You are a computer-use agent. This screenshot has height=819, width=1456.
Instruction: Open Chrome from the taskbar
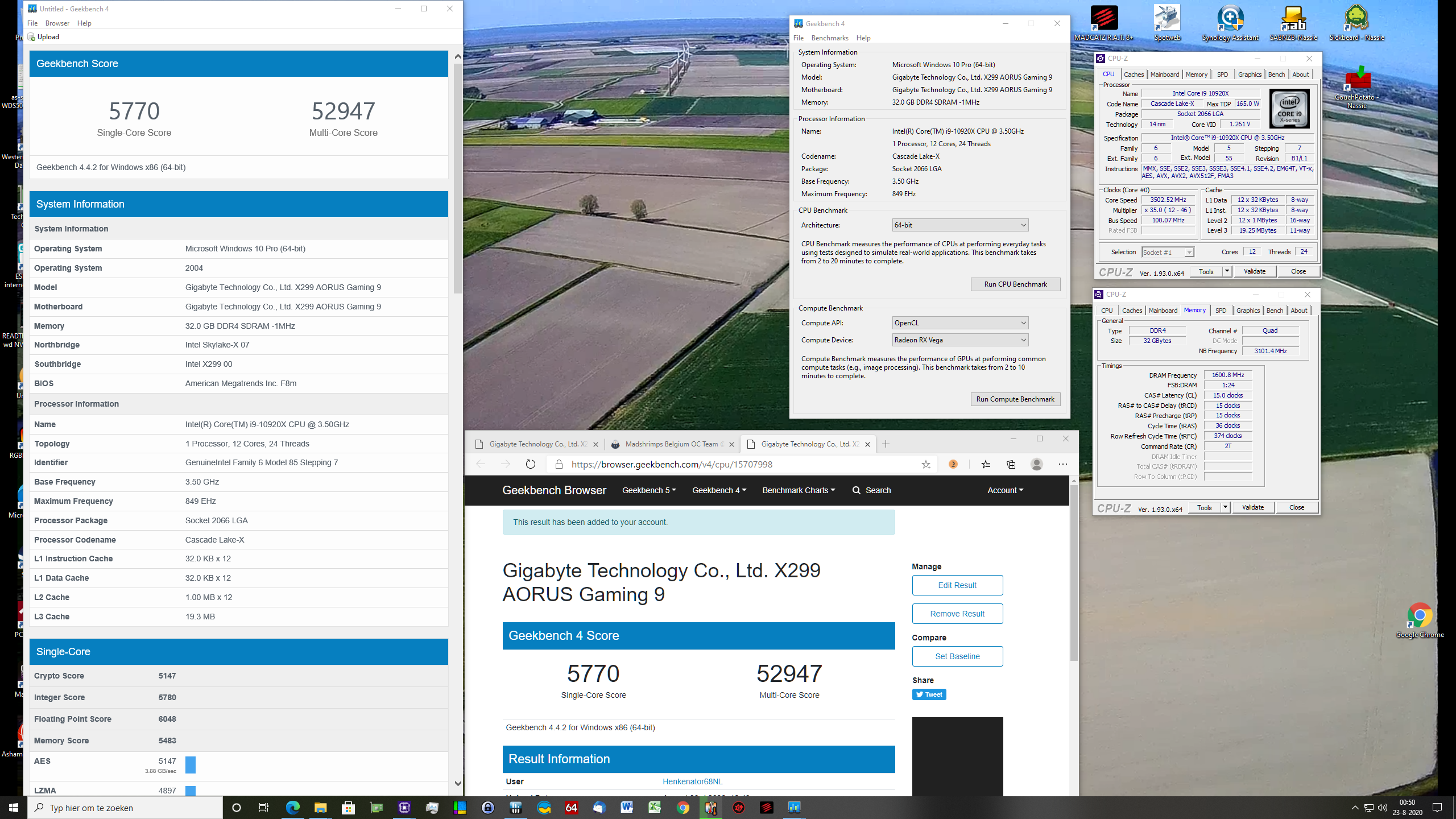pyautogui.click(x=682, y=808)
